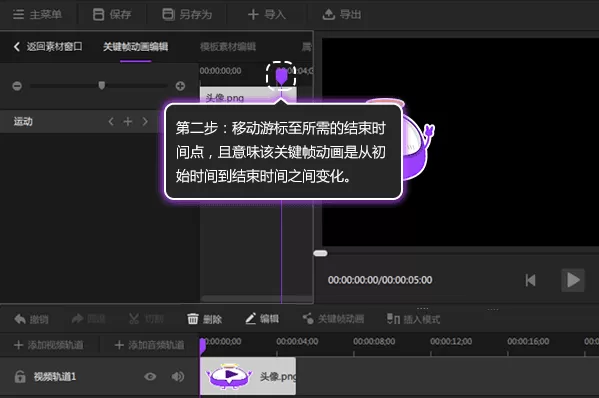Click the 00:00:16;00 mark on timeline ruler
The height and width of the screenshot is (398, 599).
tap(528, 341)
